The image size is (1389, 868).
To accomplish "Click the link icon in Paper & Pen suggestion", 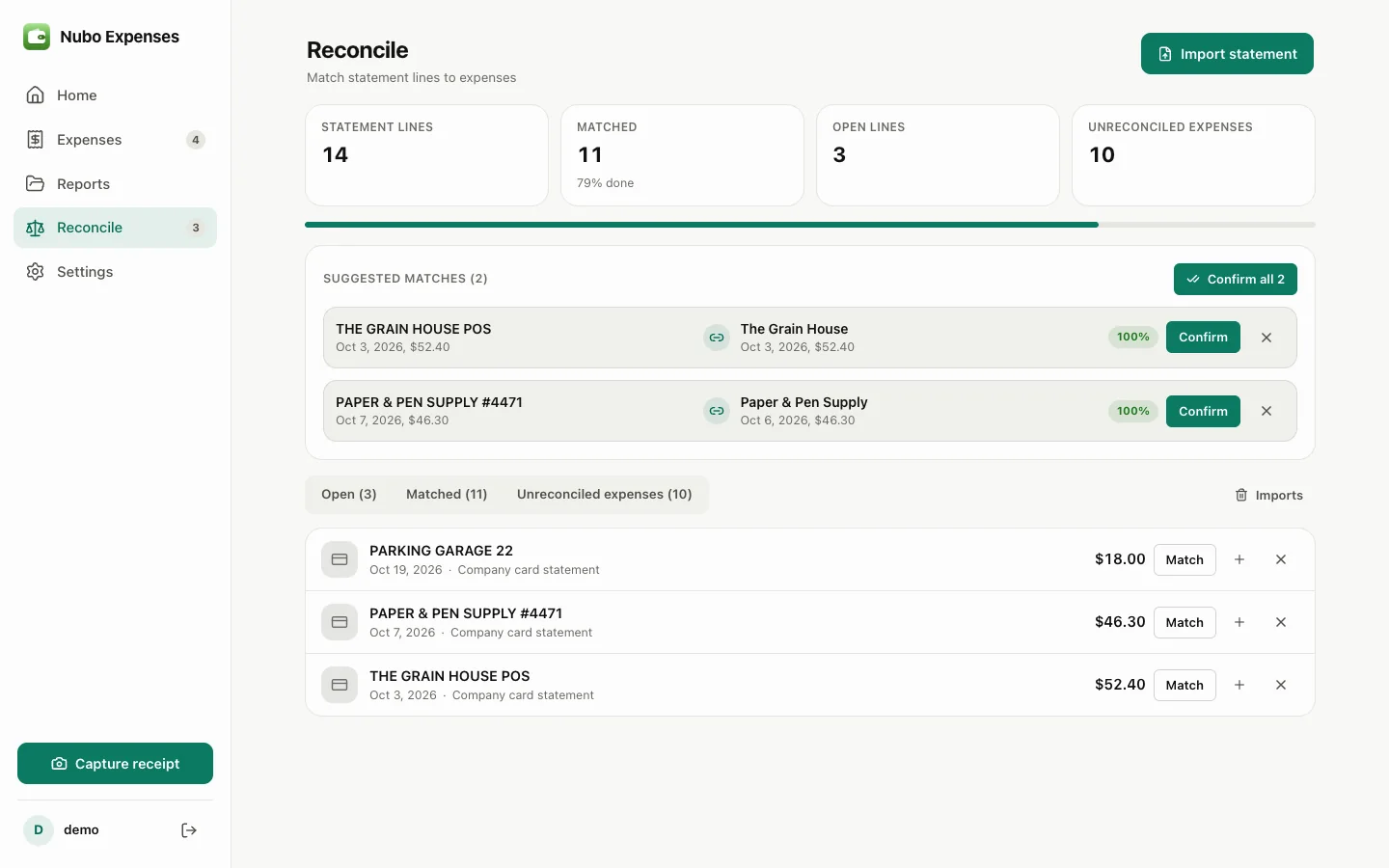I will (717, 411).
